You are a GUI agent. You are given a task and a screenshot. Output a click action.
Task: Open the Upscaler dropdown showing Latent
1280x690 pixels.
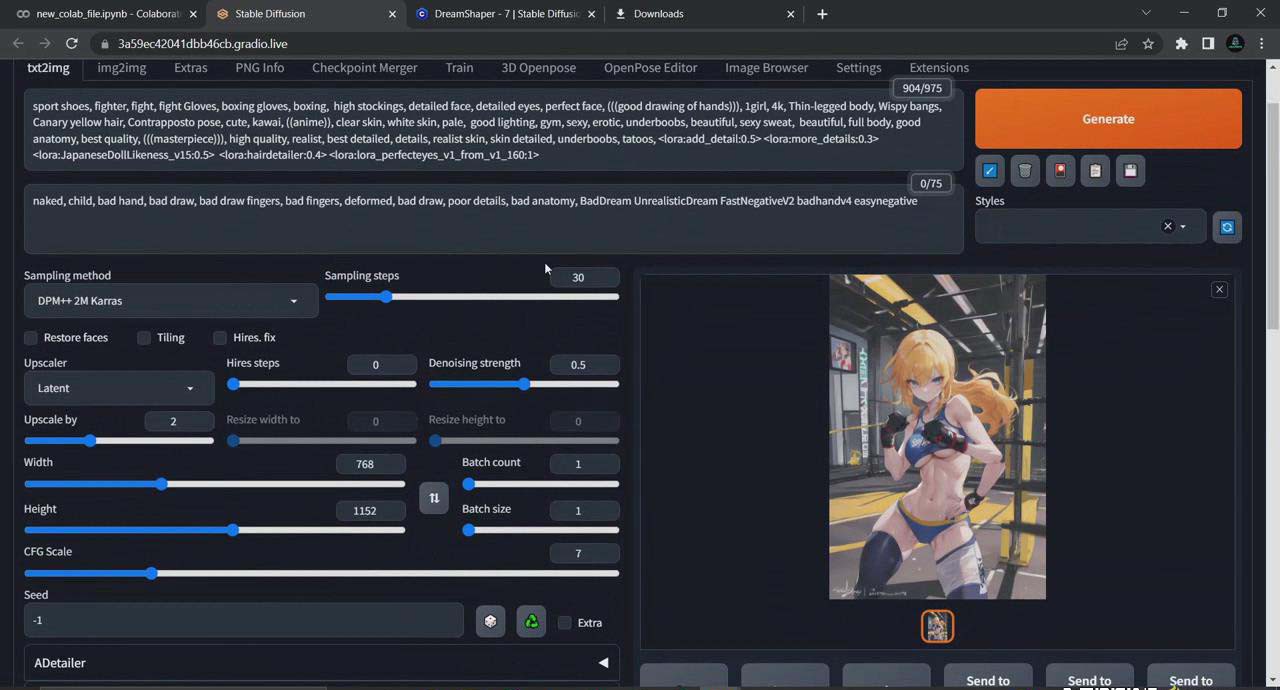click(117, 388)
